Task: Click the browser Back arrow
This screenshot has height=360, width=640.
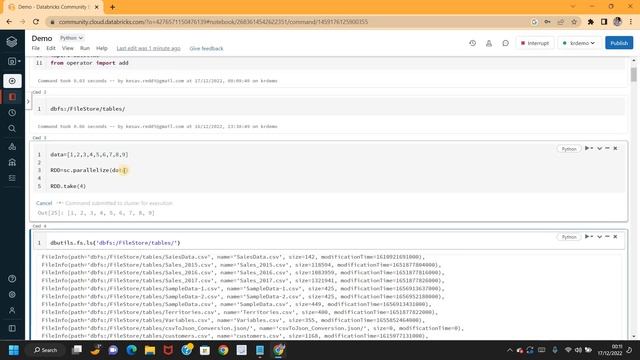Action: point(9,22)
